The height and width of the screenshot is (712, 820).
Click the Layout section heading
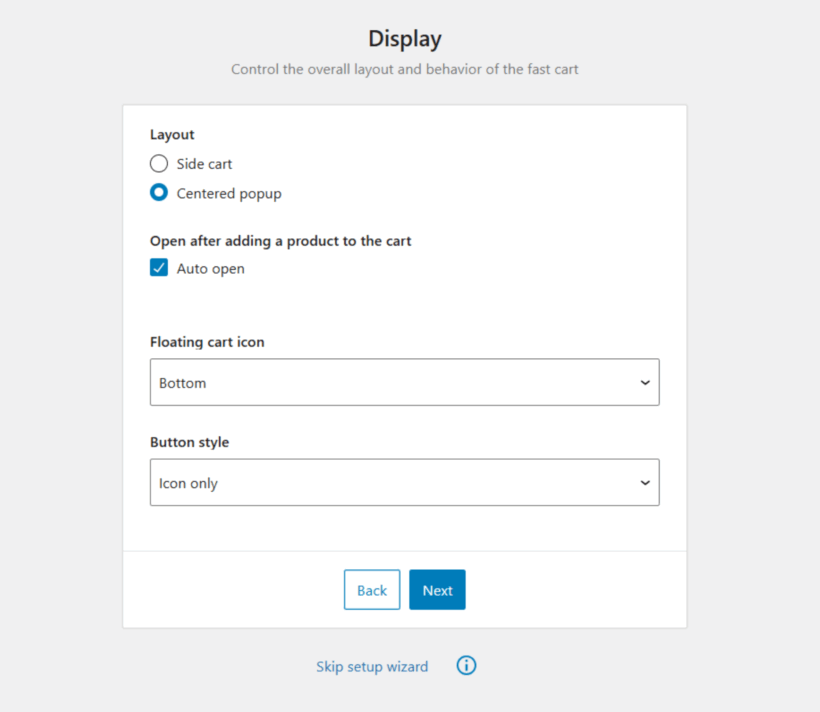tap(171, 134)
